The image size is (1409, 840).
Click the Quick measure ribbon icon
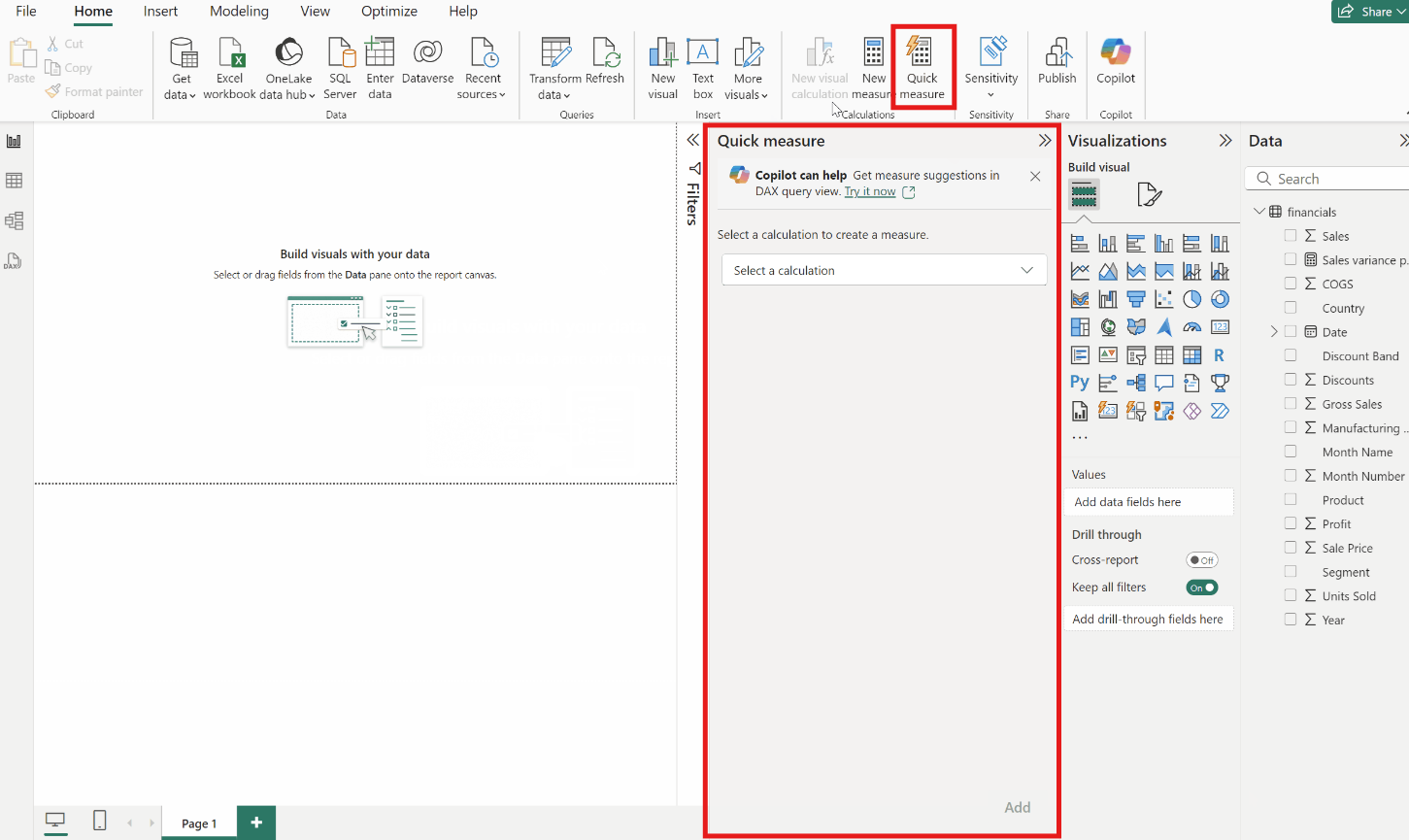coord(921,66)
